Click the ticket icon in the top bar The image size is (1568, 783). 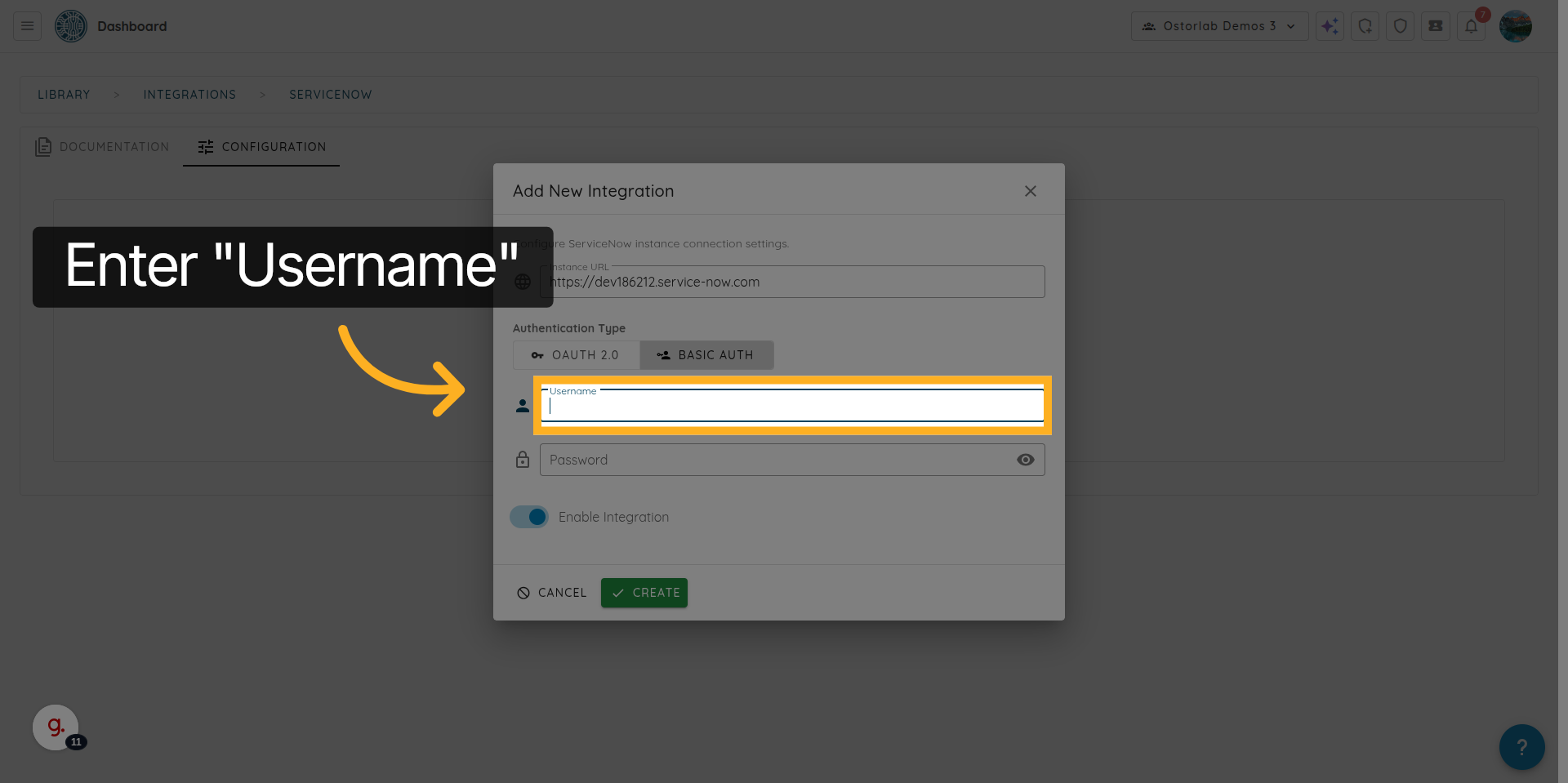[x=1435, y=25]
